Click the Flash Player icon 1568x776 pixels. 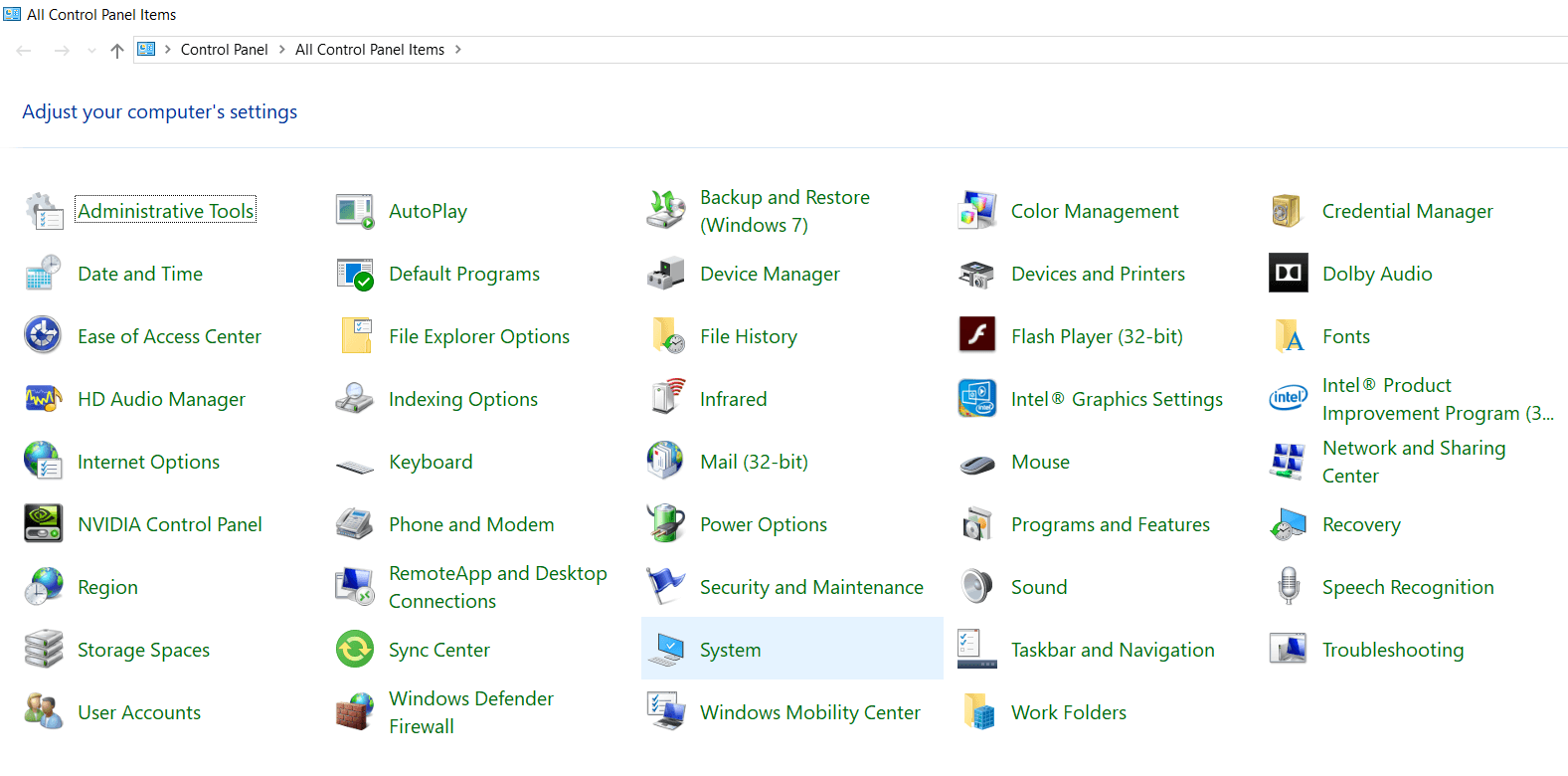click(976, 336)
